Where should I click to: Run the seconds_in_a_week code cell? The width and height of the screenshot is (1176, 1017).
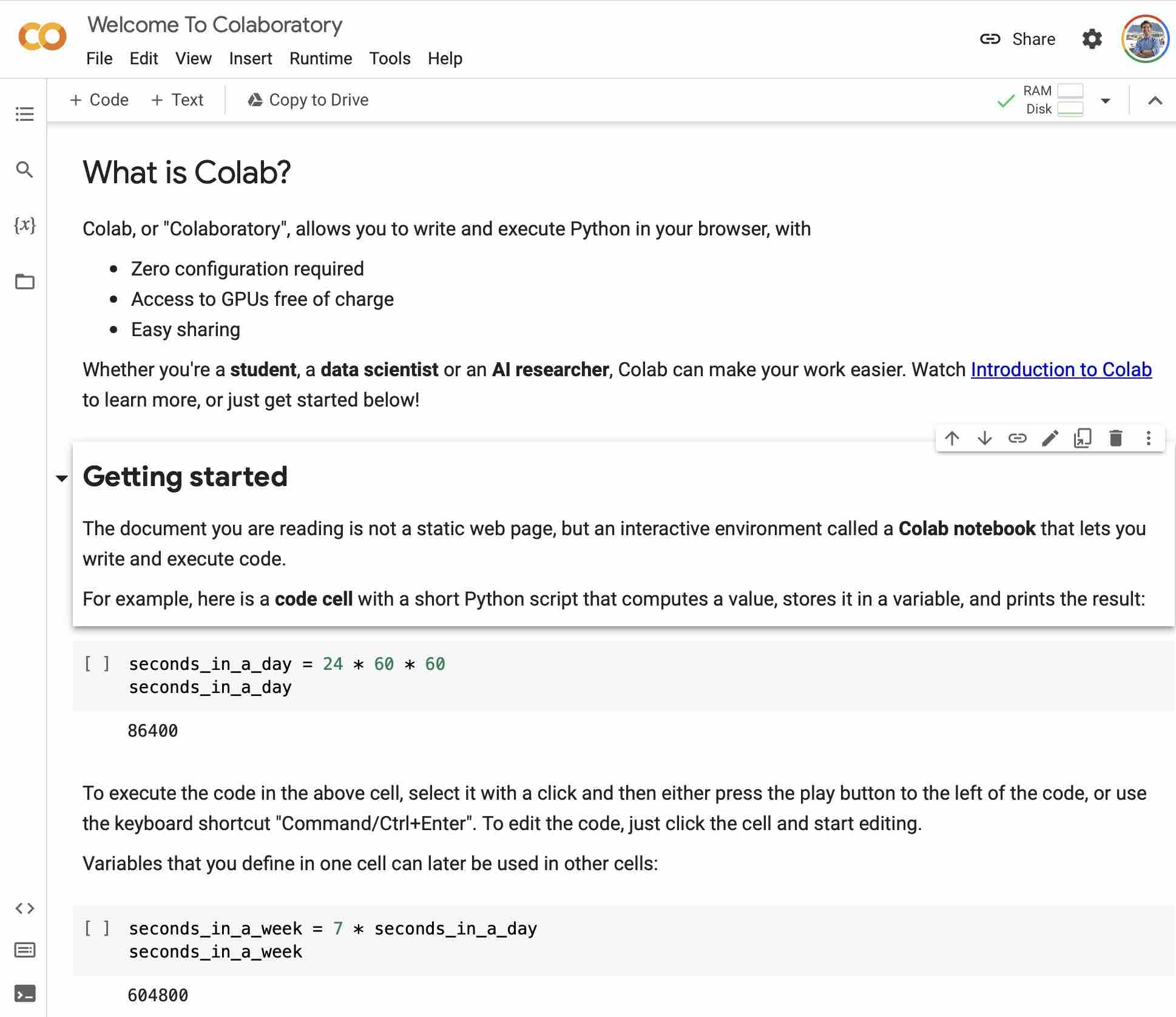pyautogui.click(x=97, y=928)
